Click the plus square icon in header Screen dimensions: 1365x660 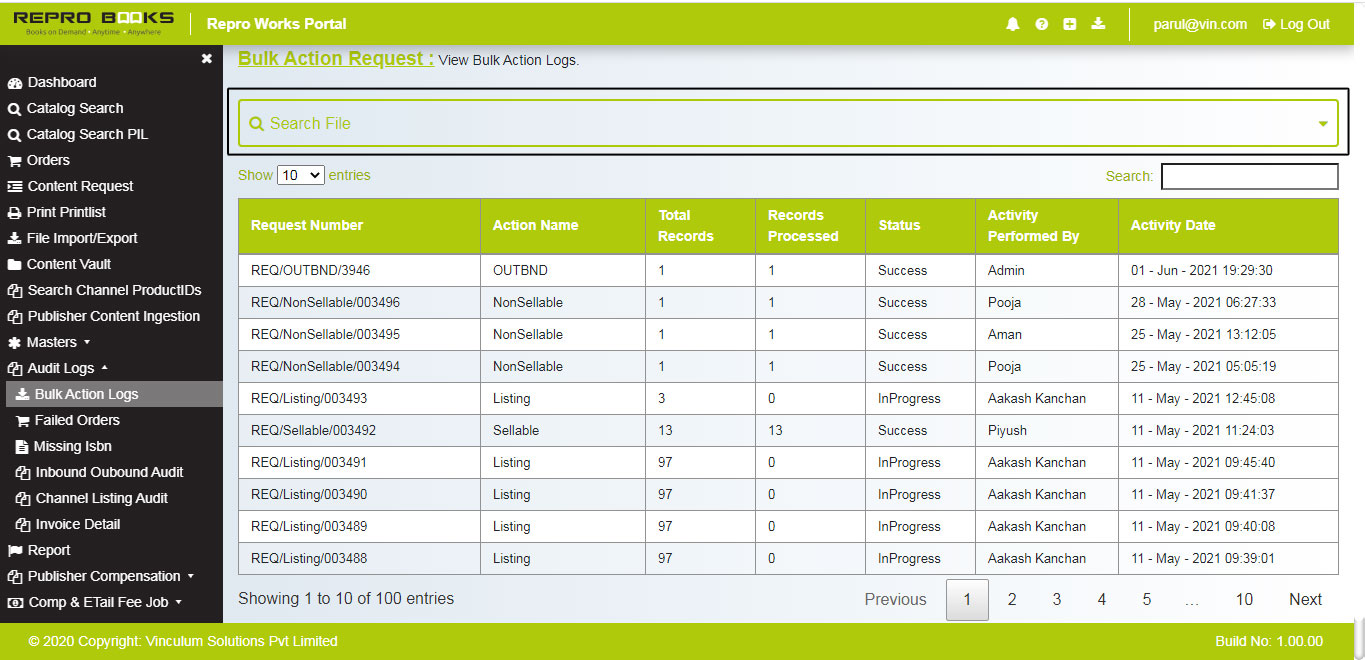1069,23
